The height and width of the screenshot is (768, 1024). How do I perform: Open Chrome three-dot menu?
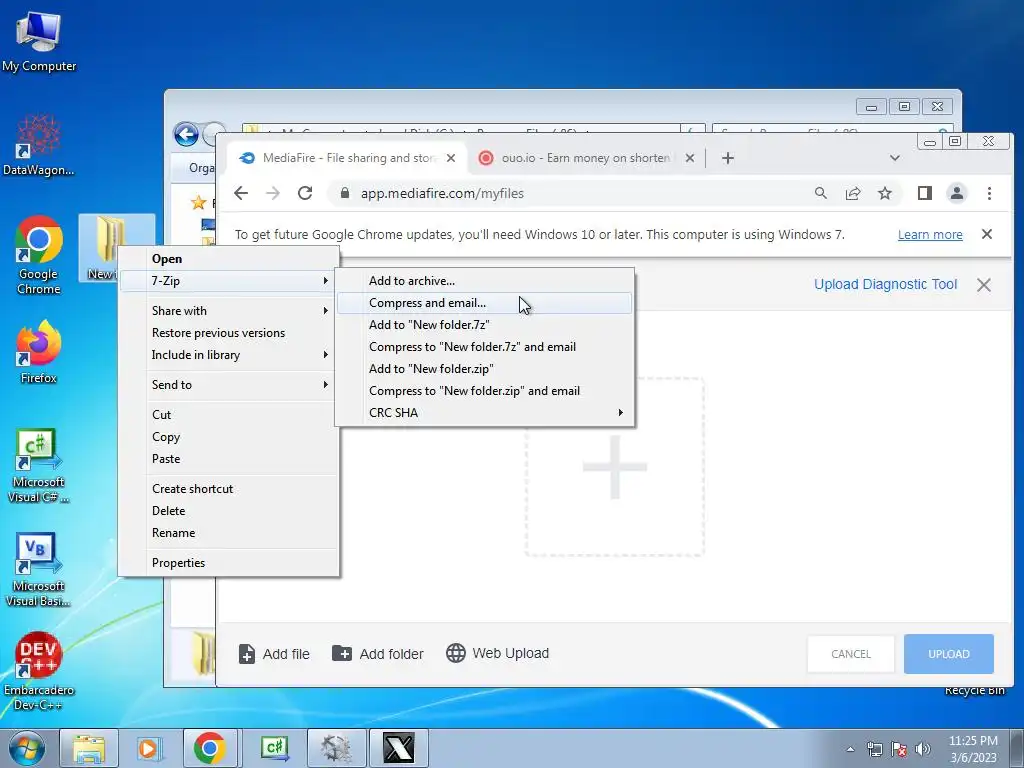(x=989, y=193)
